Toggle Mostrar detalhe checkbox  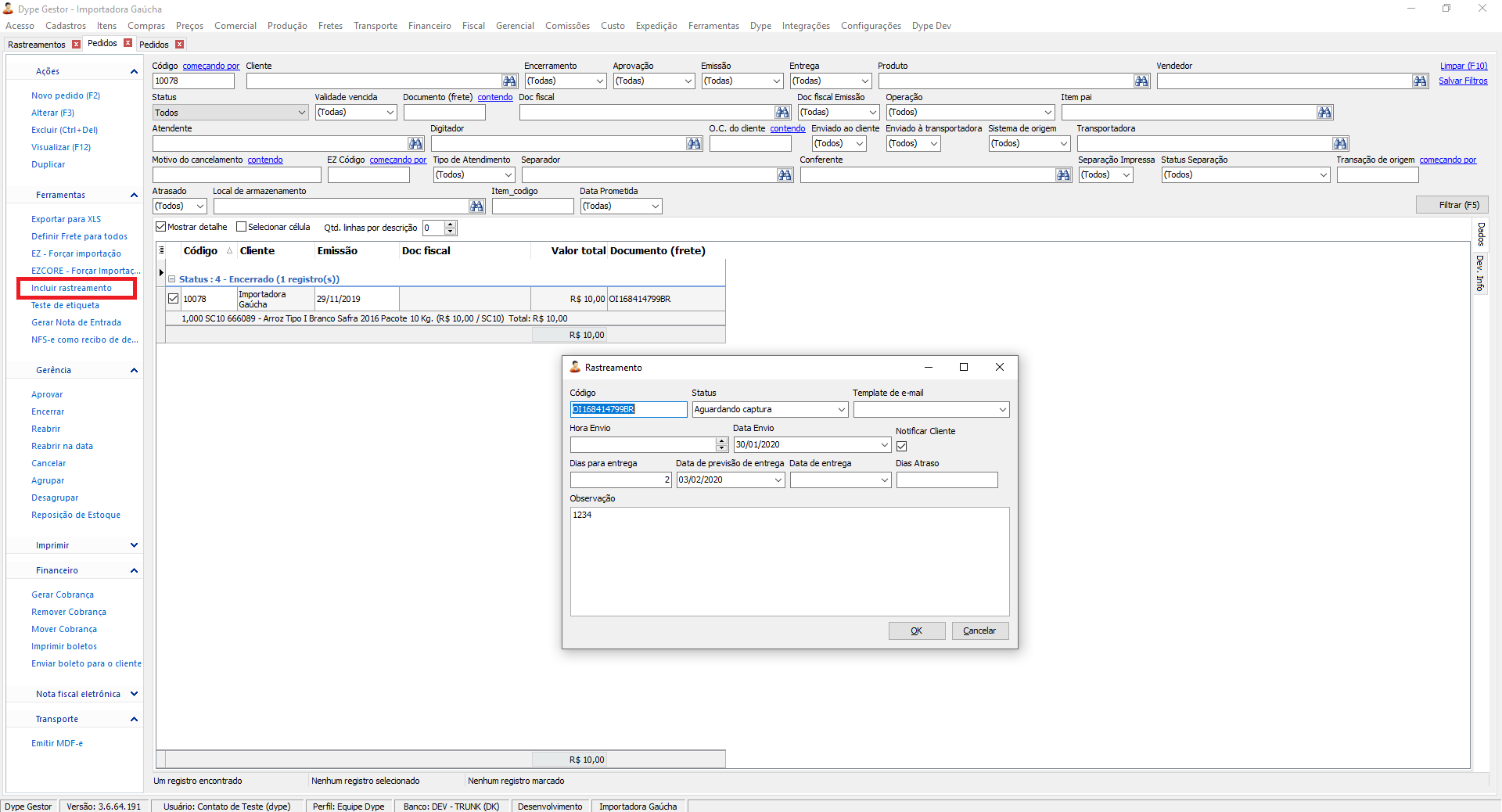(161, 227)
